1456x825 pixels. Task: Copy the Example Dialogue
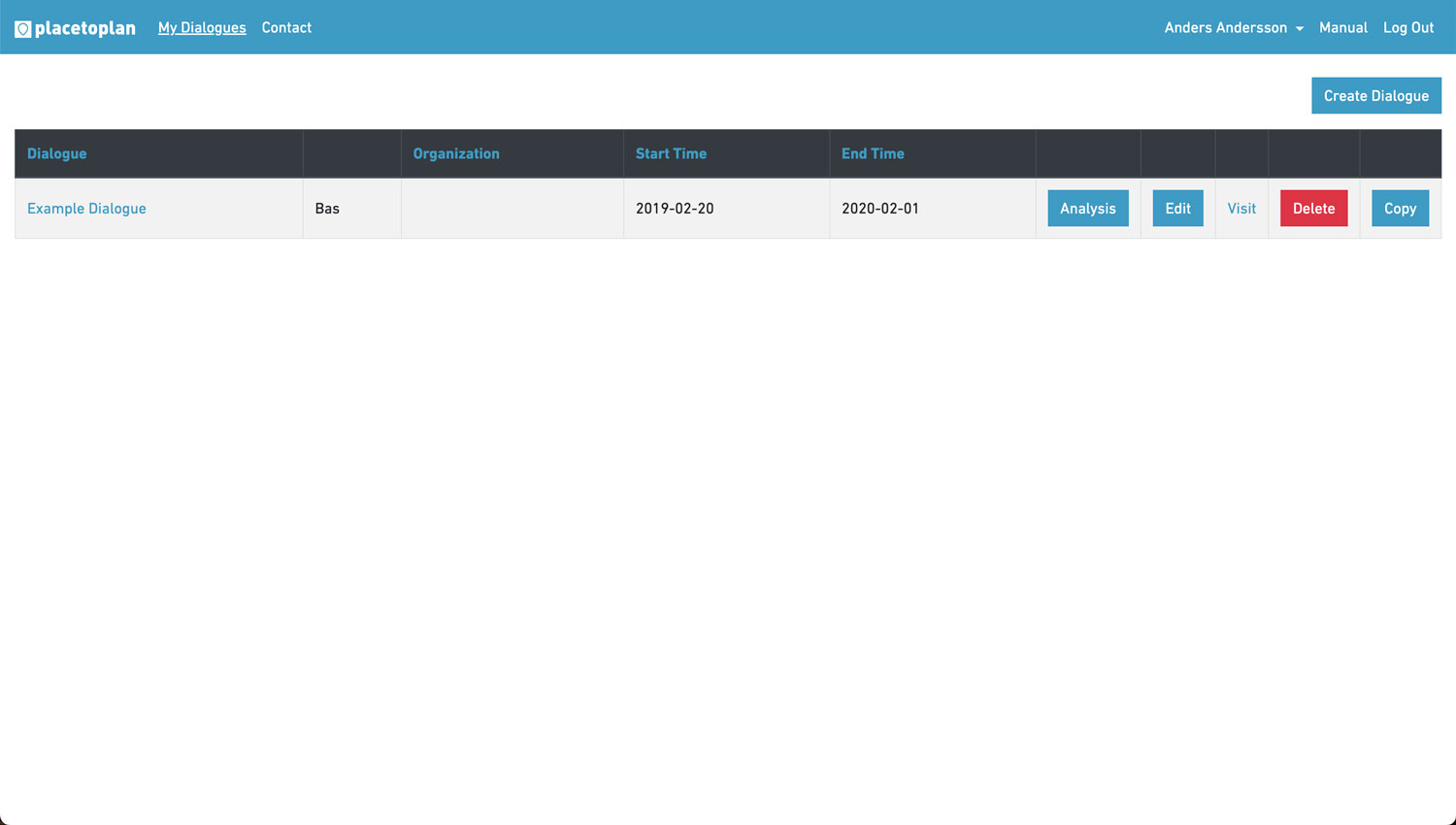pos(1400,209)
